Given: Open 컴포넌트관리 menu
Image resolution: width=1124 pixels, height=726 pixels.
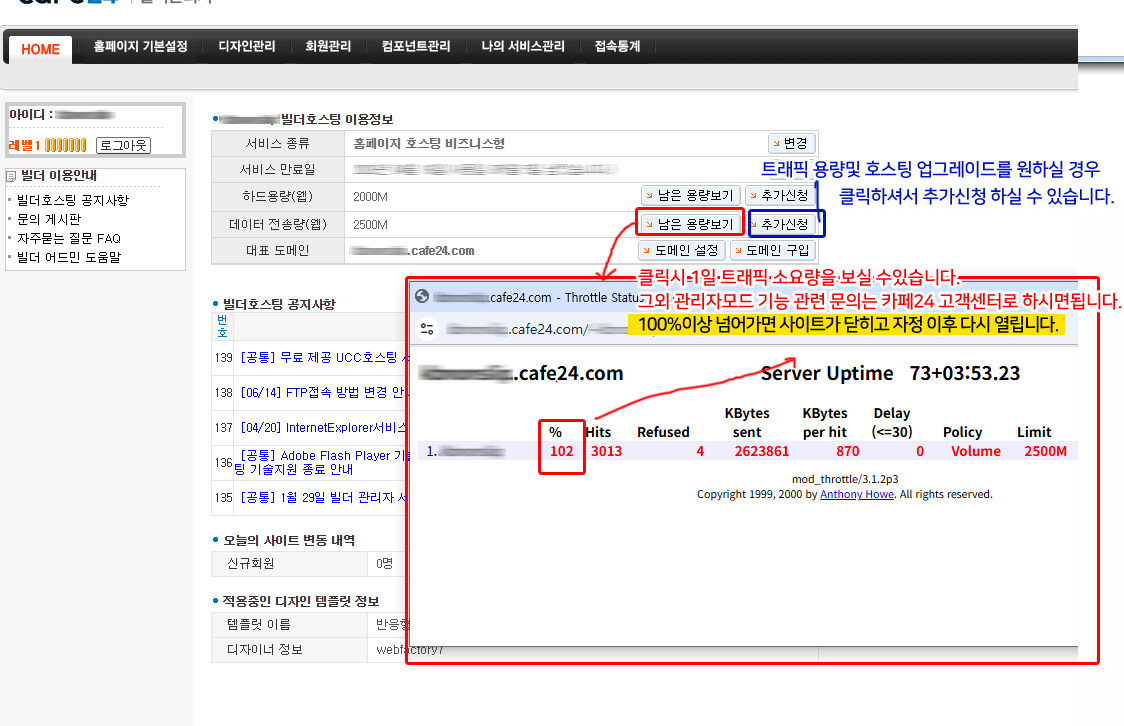Looking at the screenshot, I should point(416,47).
